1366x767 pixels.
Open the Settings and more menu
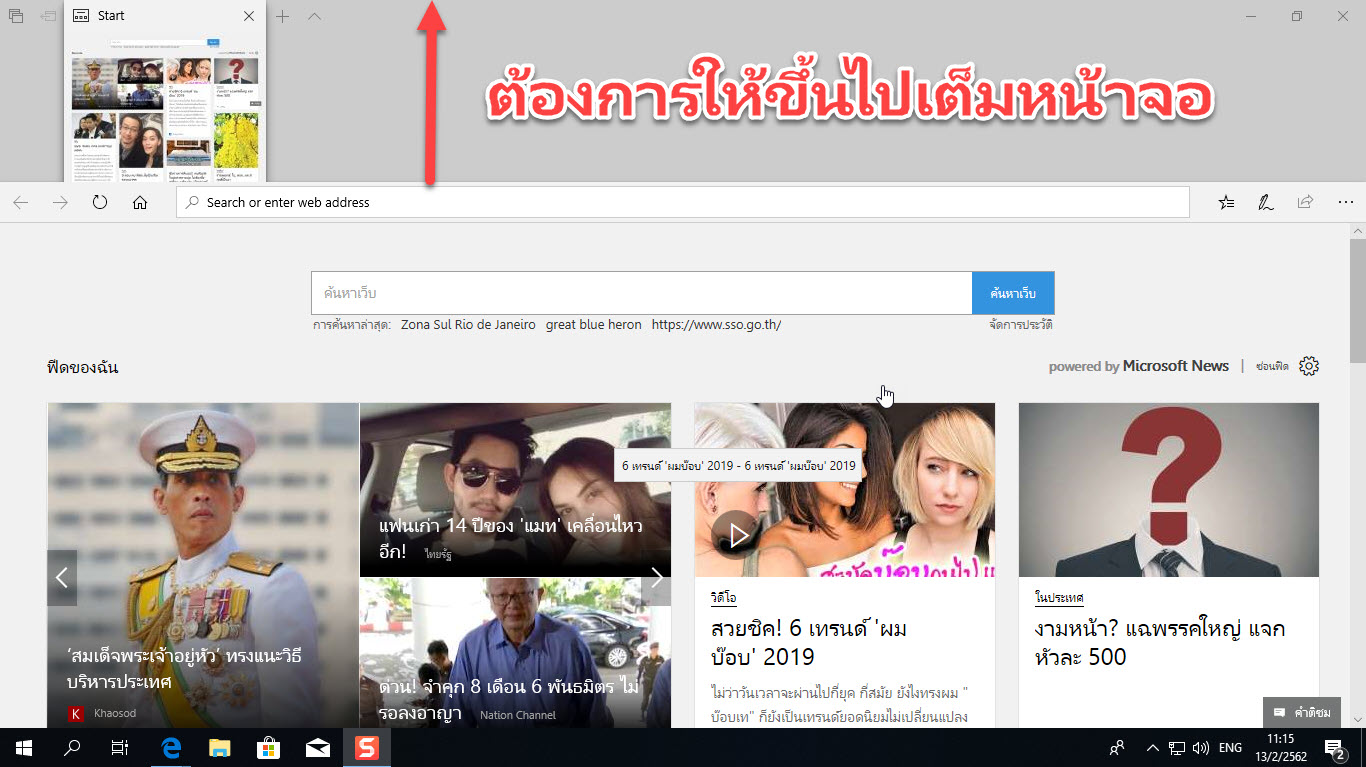click(x=1344, y=202)
